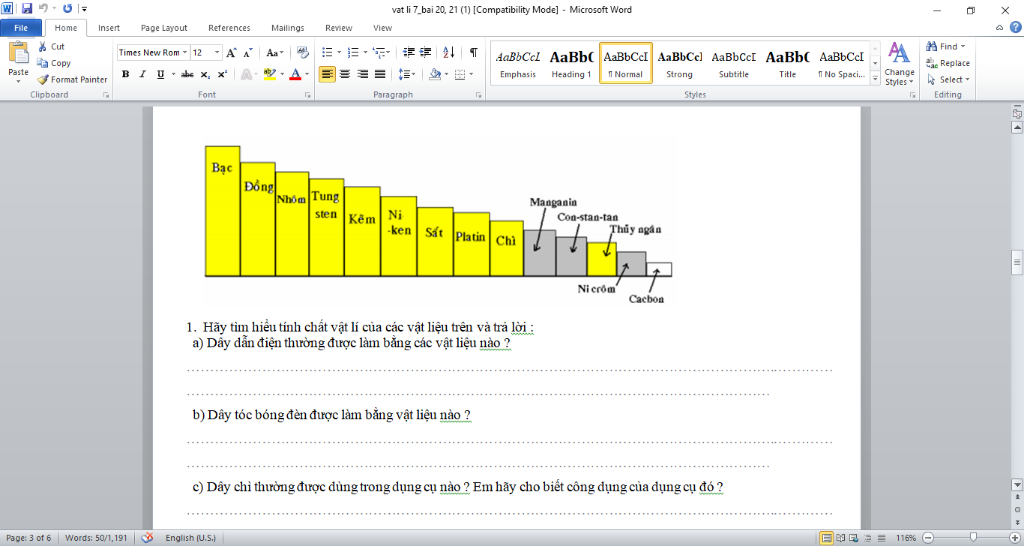The width and height of the screenshot is (1024, 546).
Task: Open the Change Styles menu
Action: point(899,63)
